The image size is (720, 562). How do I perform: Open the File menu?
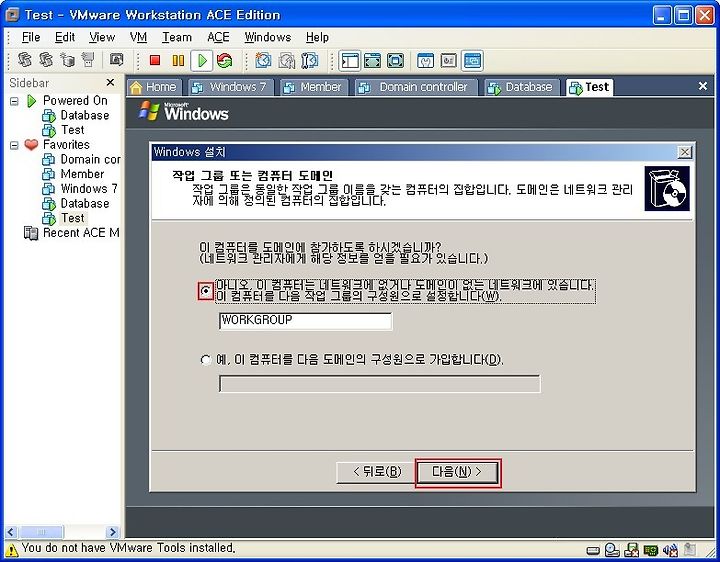(31, 37)
